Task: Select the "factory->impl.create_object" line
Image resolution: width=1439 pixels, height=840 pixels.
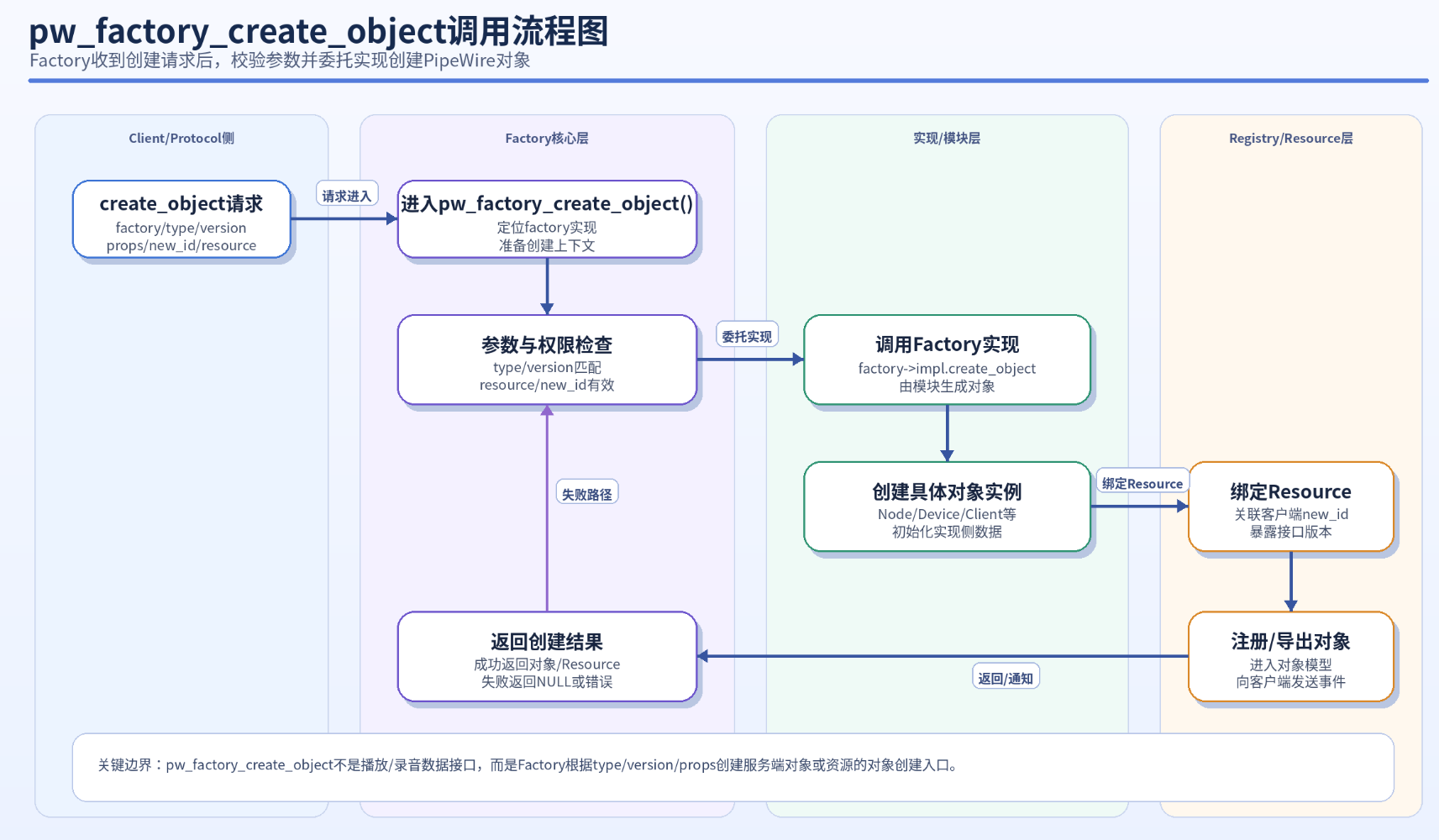Action: [x=947, y=369]
